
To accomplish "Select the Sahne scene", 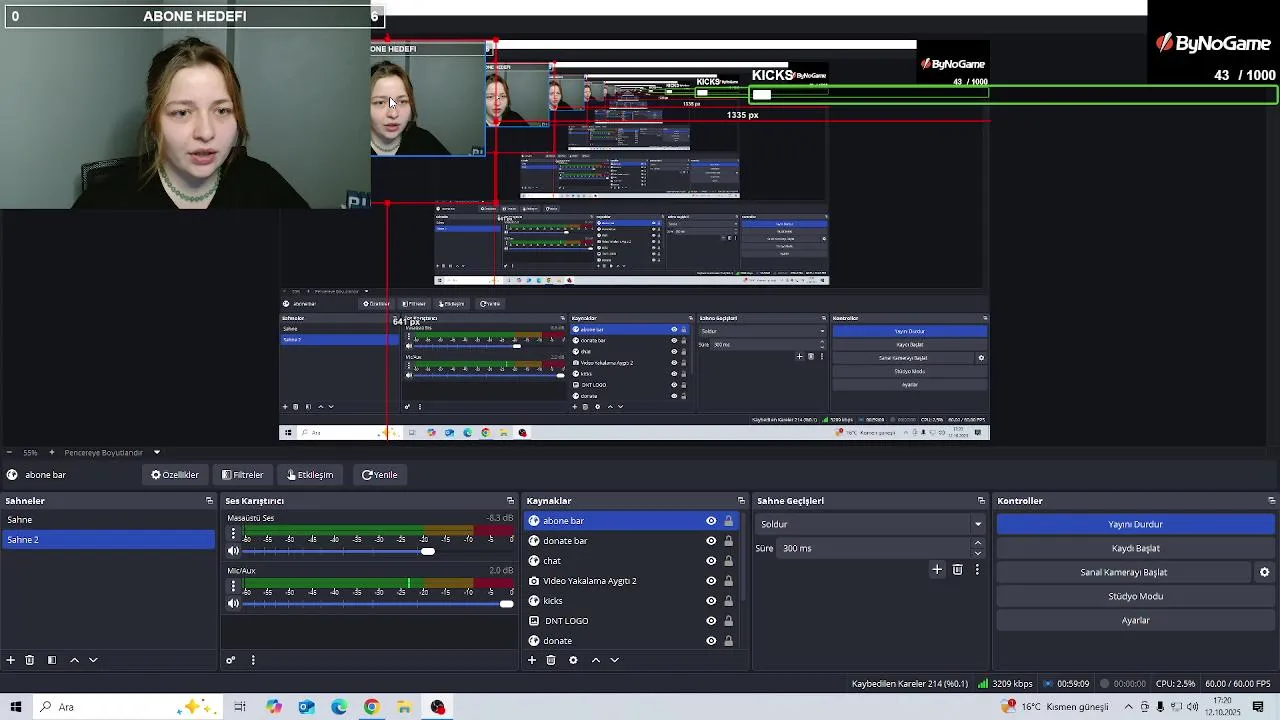I will coord(108,520).
